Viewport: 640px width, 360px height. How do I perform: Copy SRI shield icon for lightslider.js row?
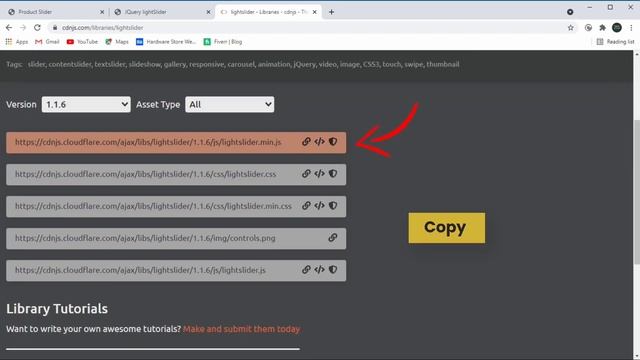(x=333, y=270)
